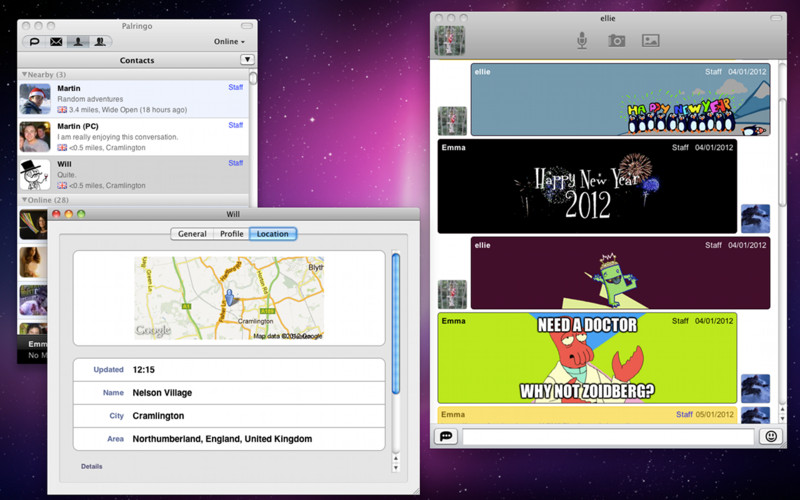The image size is (800, 500).
Task: Open the Why Not Zoidberg meme image
Action: pyautogui.click(x=587, y=358)
